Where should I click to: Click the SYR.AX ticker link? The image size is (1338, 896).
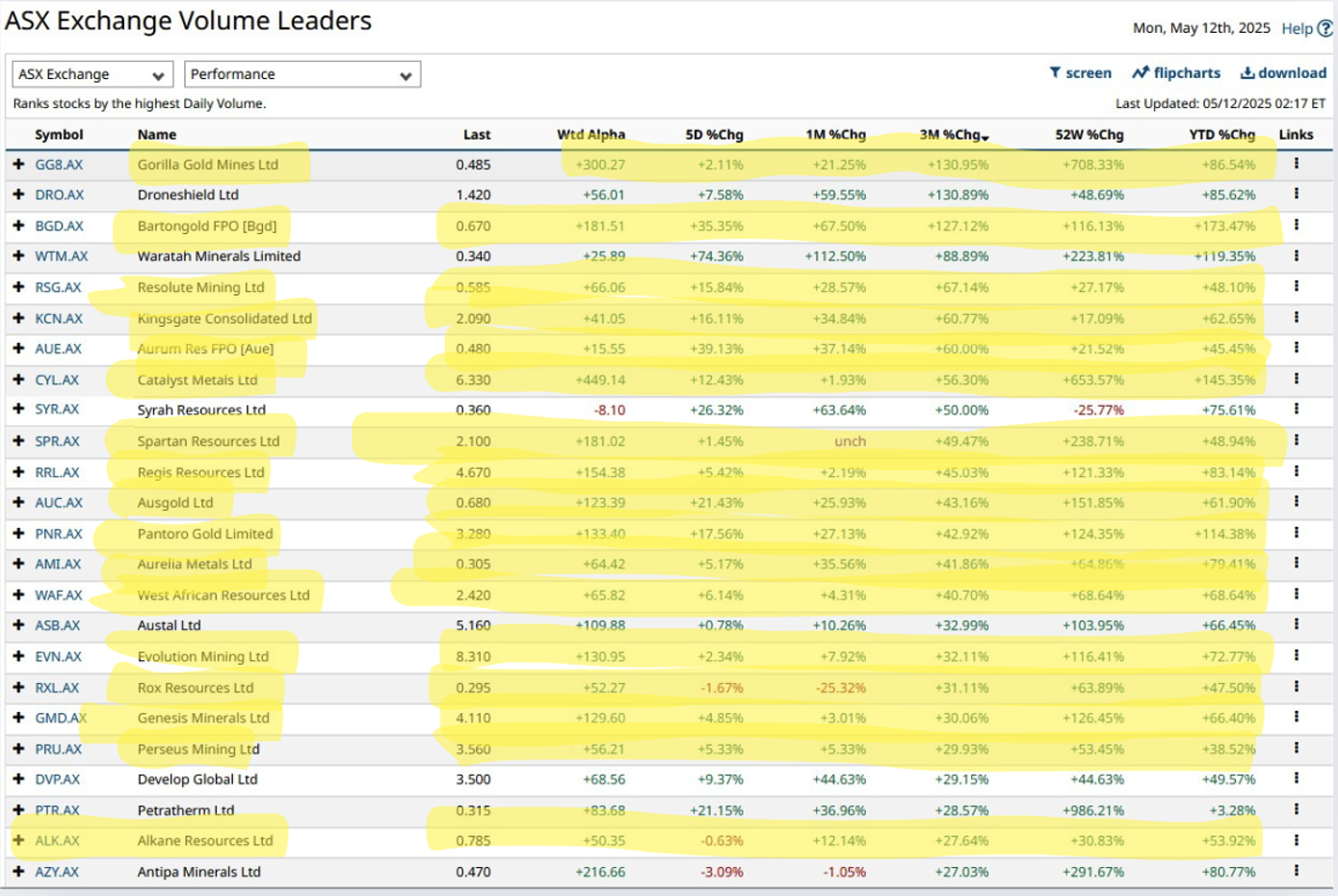pyautogui.click(x=58, y=409)
